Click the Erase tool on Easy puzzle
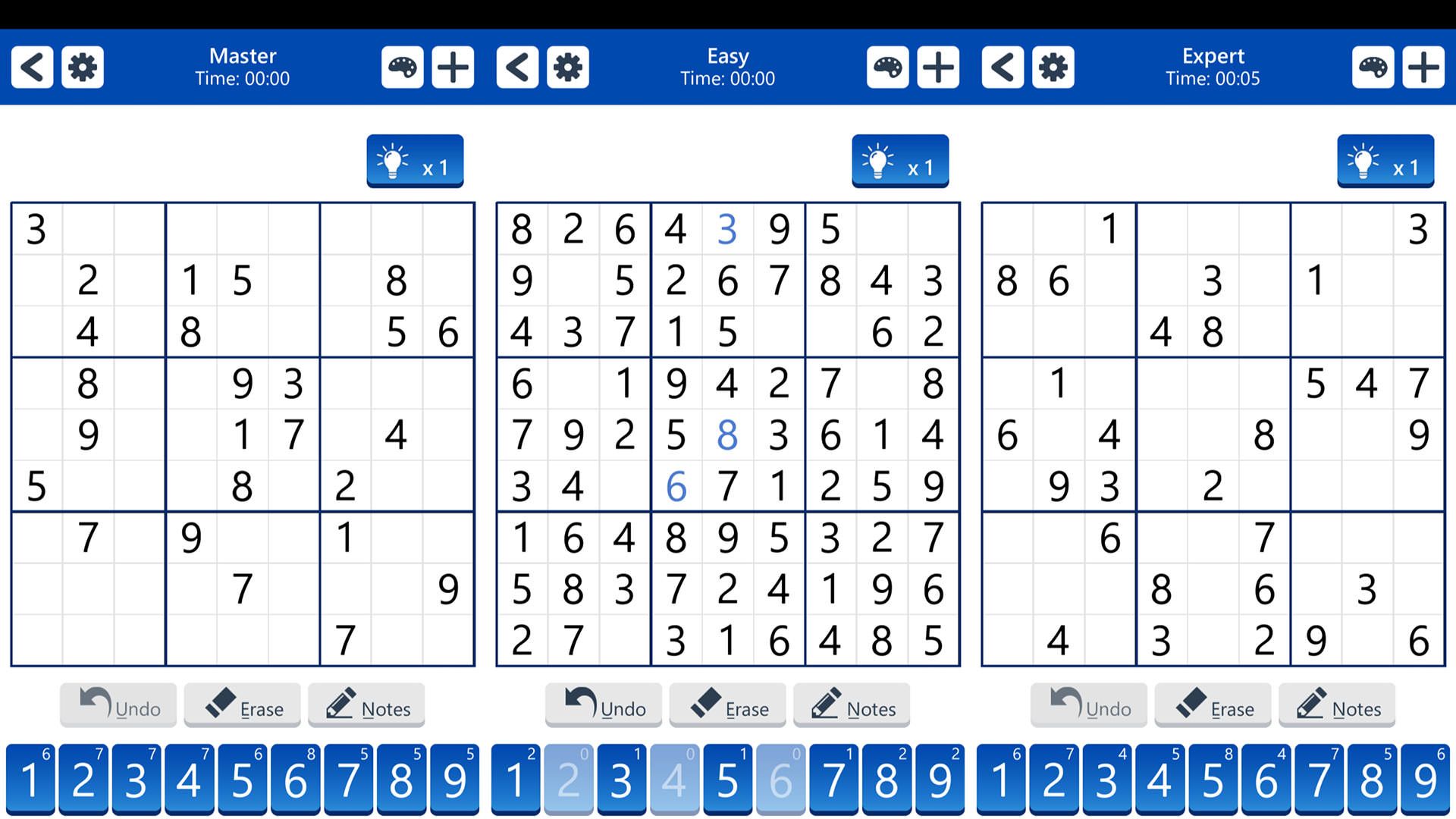 click(x=728, y=707)
